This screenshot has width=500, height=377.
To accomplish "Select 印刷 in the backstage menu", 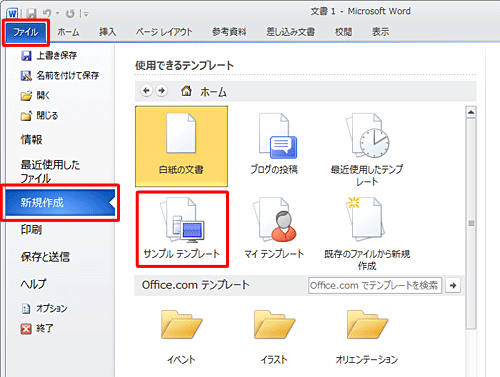I will click(31, 230).
